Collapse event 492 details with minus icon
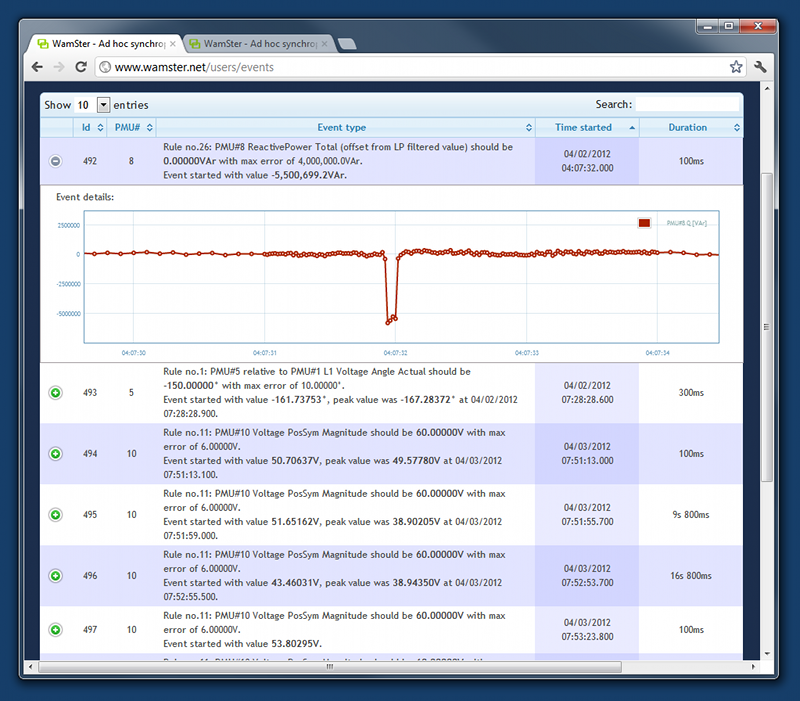800x701 pixels. point(56,161)
